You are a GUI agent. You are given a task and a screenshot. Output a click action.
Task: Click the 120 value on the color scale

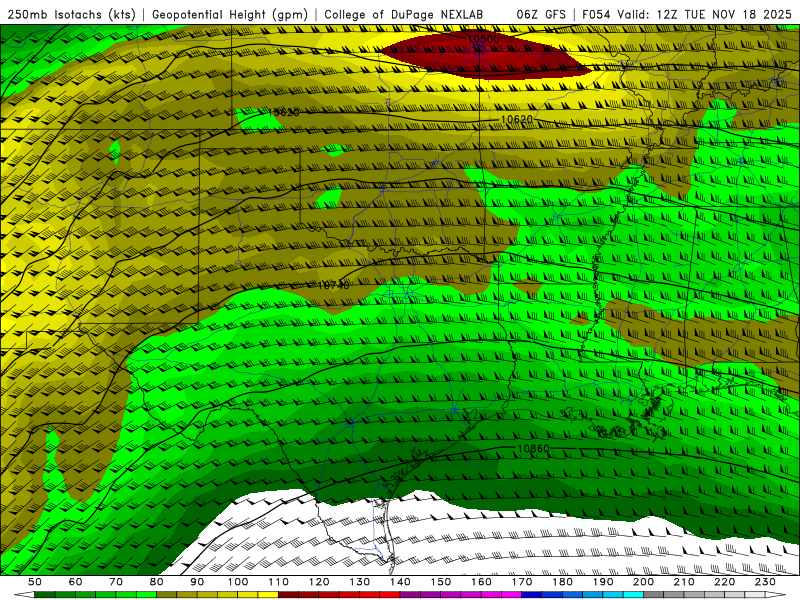(x=319, y=582)
